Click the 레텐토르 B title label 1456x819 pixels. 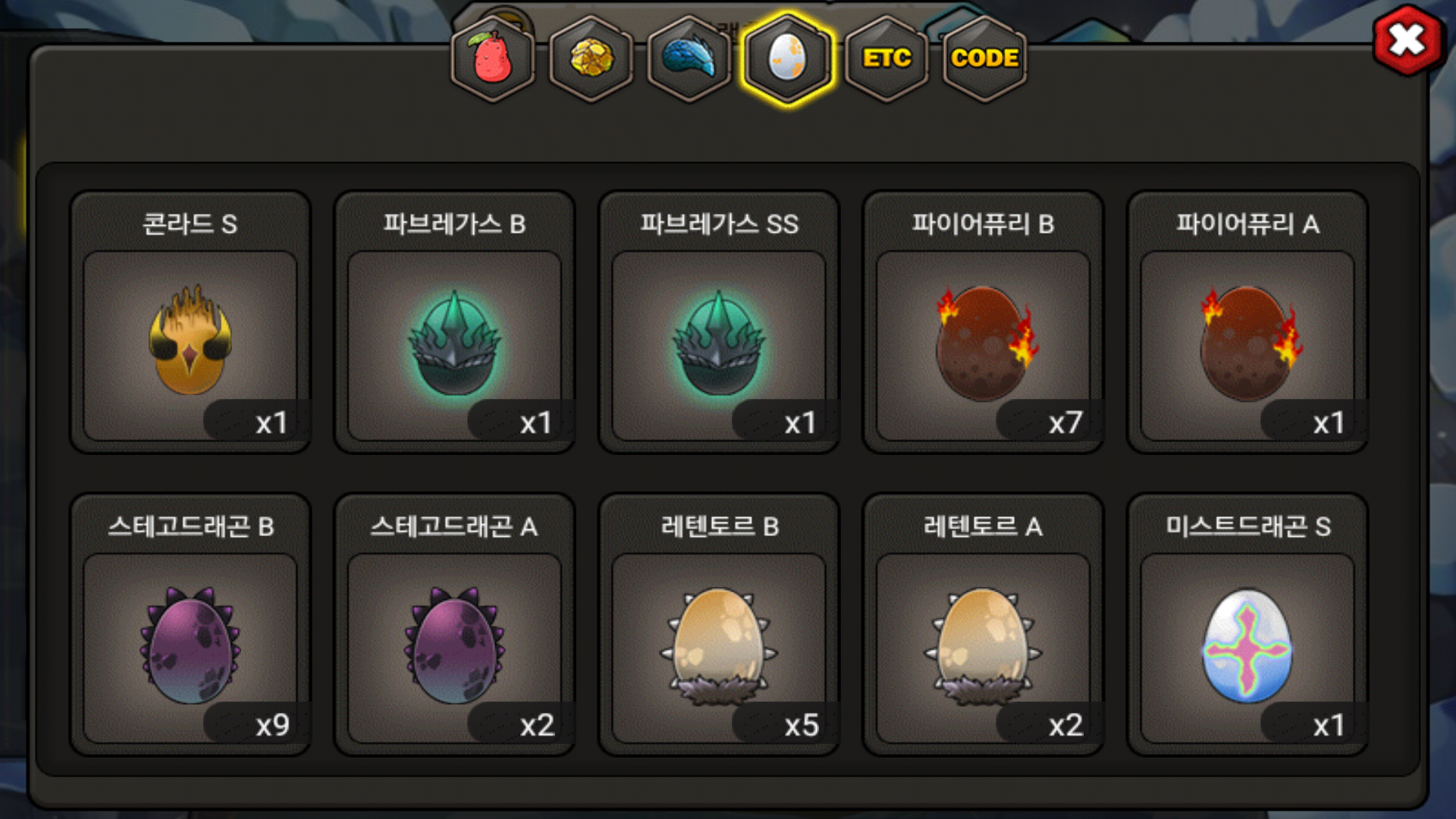pyautogui.click(x=720, y=526)
